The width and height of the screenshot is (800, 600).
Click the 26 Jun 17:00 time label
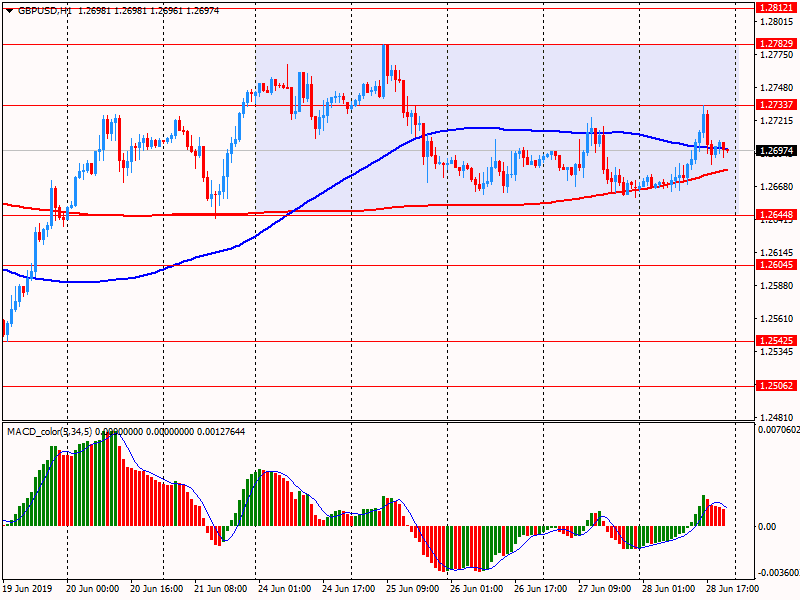point(540,588)
